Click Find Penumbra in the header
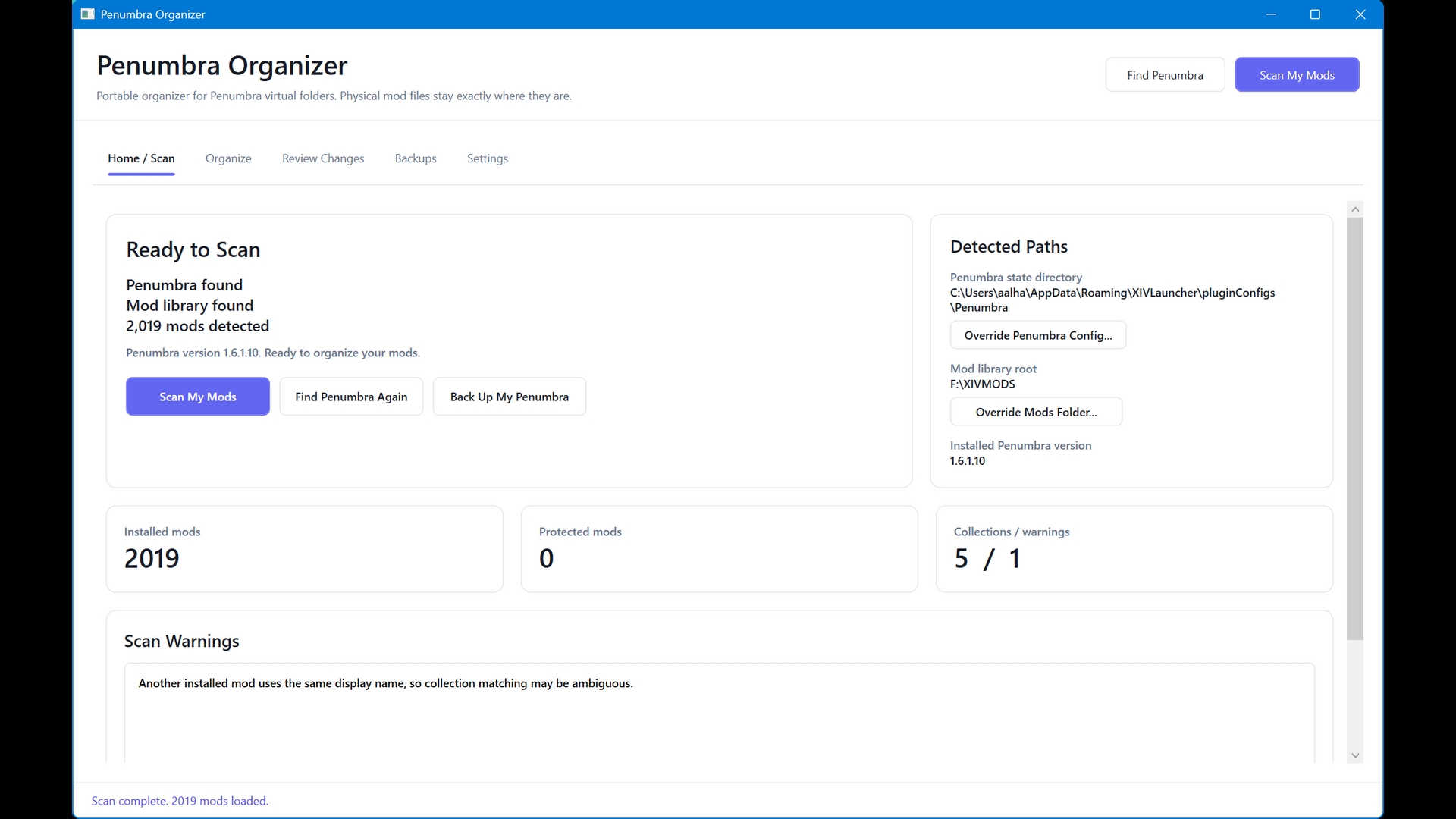 (1165, 75)
